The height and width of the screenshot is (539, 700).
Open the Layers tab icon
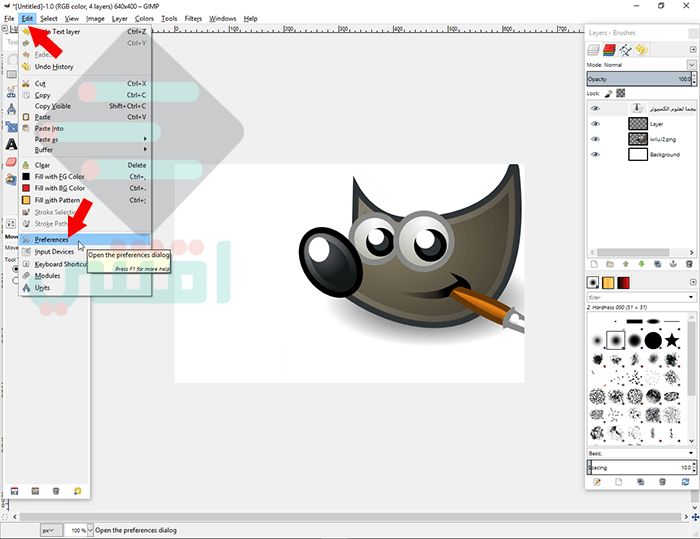(593, 50)
